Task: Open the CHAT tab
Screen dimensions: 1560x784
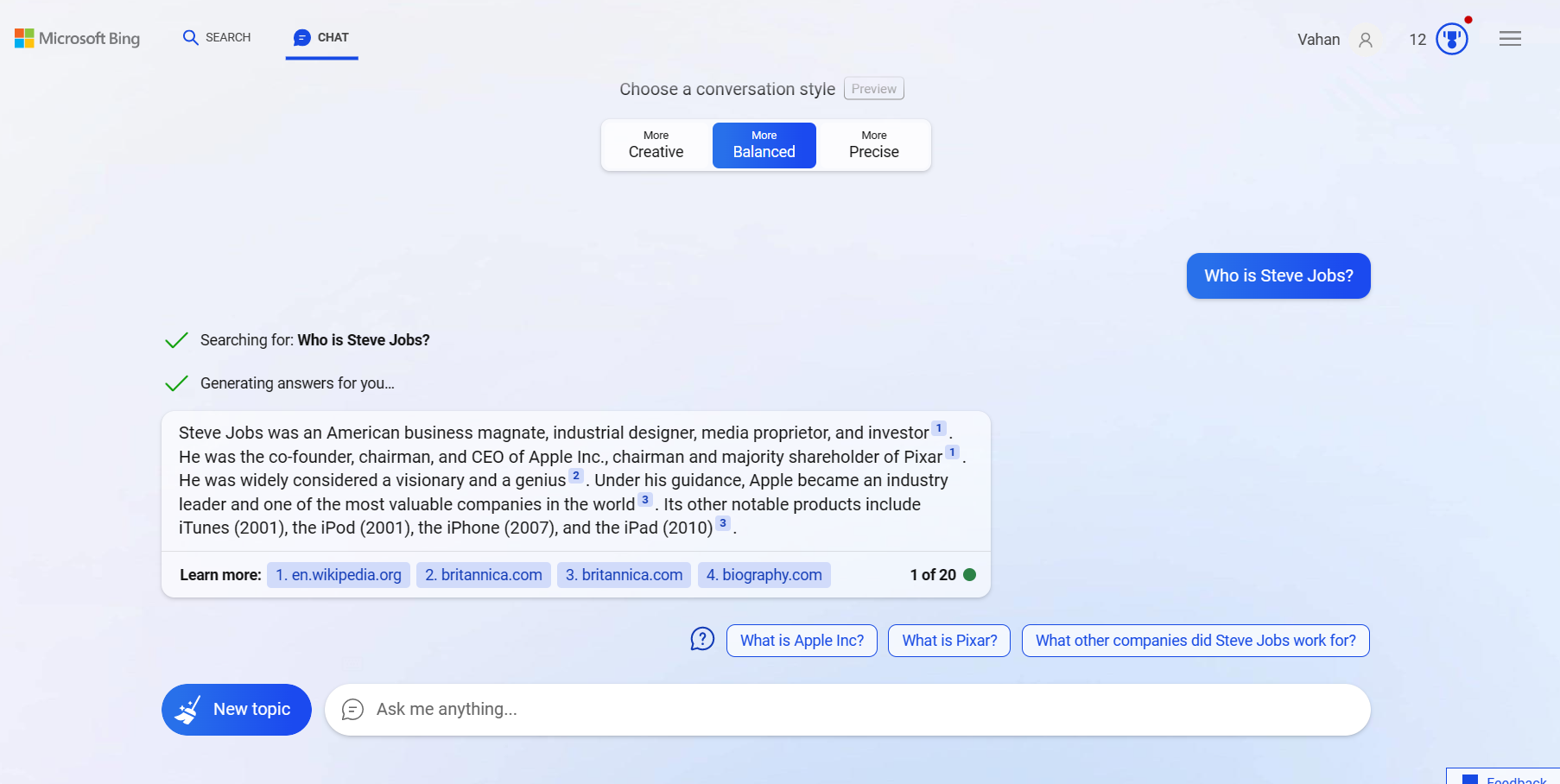Action: click(x=321, y=37)
